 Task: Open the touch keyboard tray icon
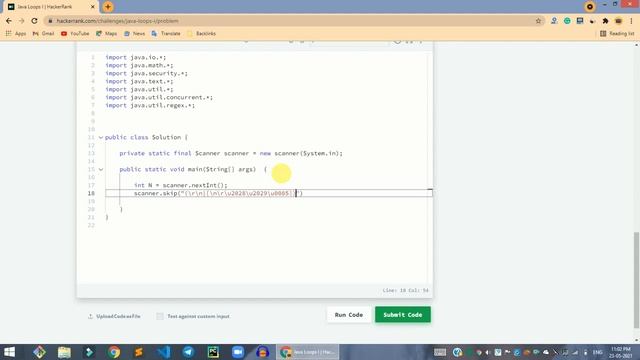[440, 352]
